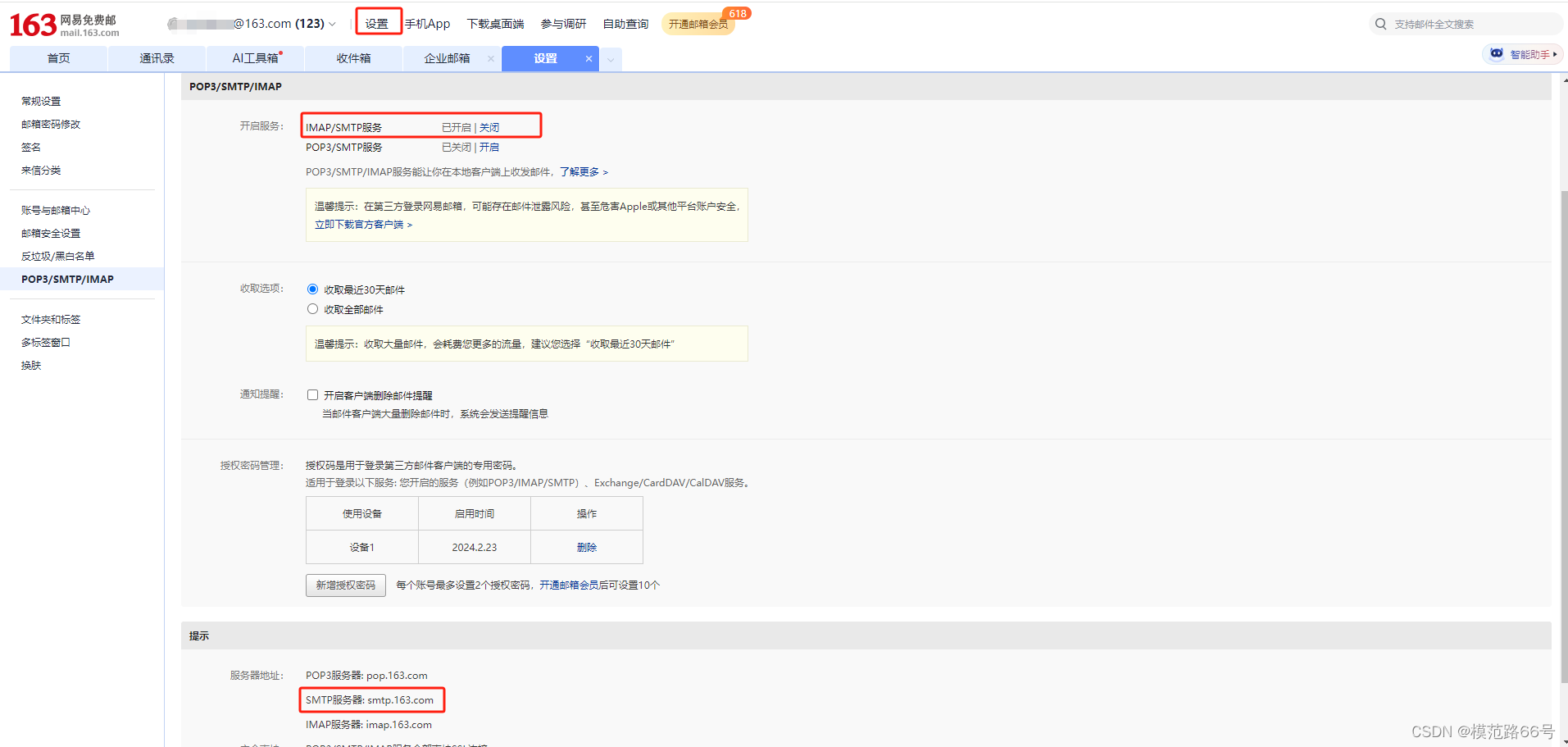The width and height of the screenshot is (1568, 747).
Task: Switch to the 通讯录 tab
Action: coord(157,58)
